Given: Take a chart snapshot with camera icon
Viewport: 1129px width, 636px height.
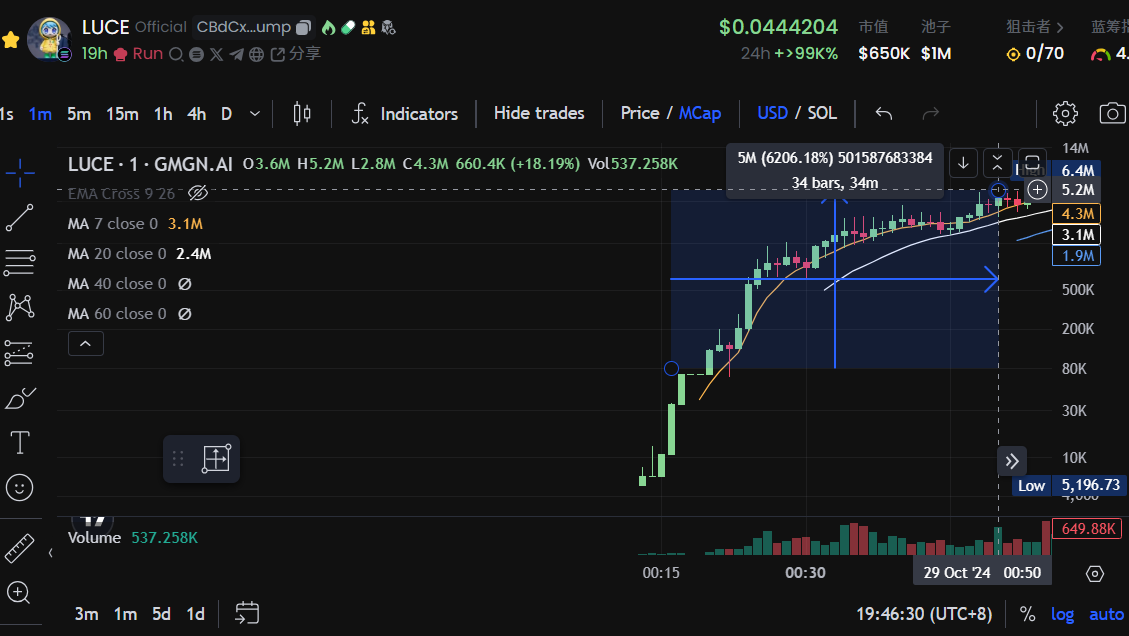Looking at the screenshot, I should (x=1112, y=113).
